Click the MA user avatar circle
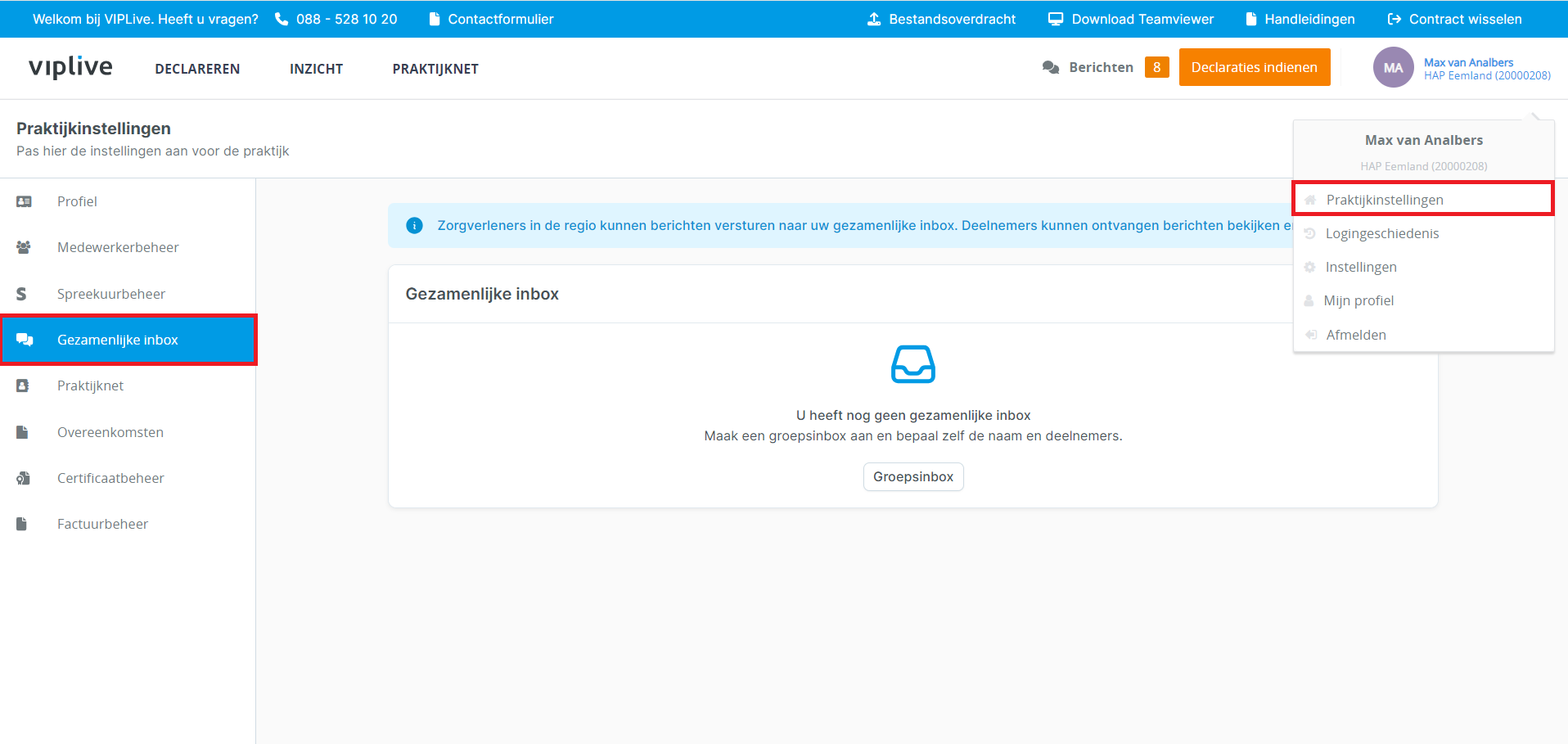The height and width of the screenshot is (744, 1568). click(1392, 68)
